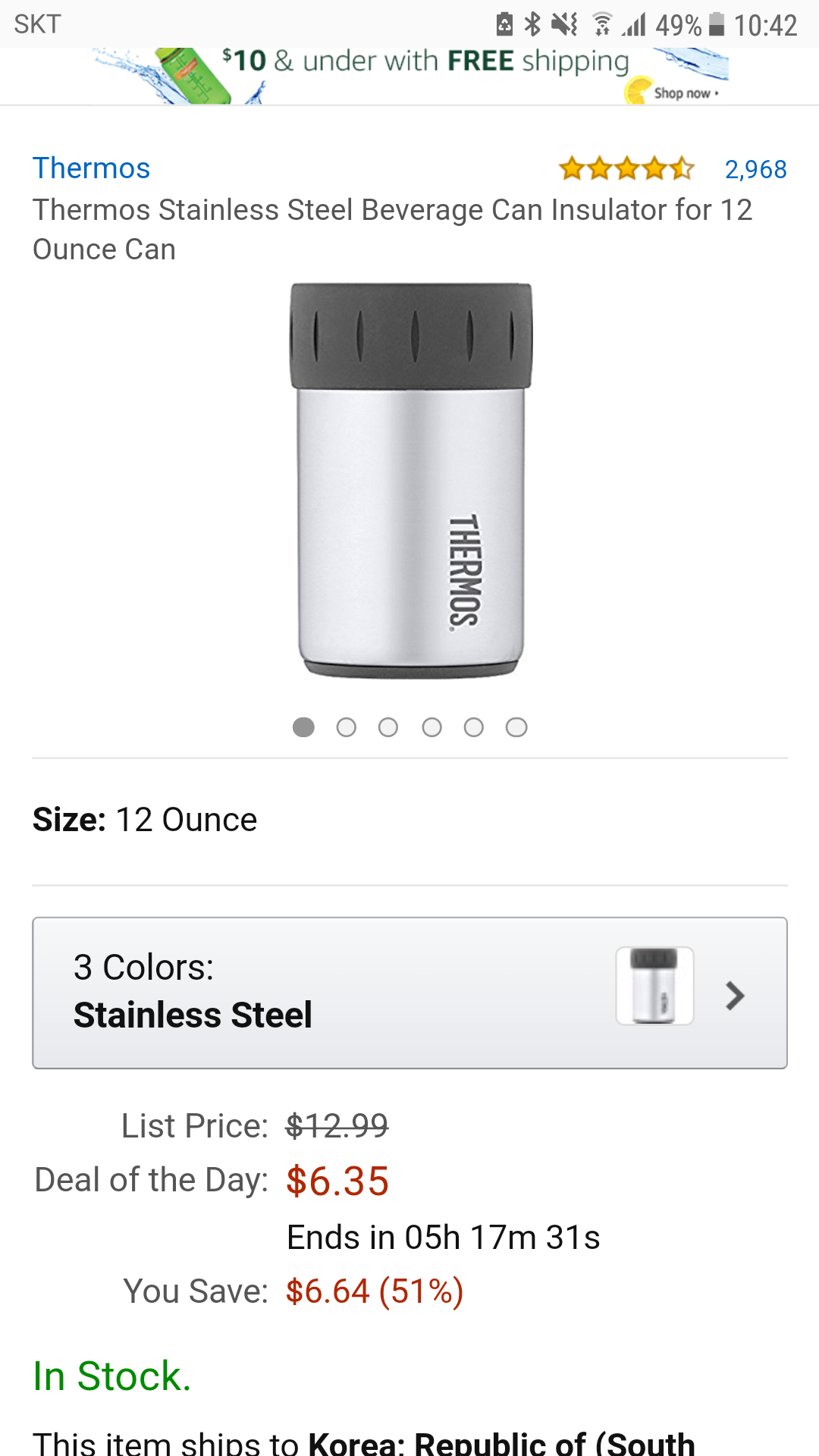Open the Thermos brand link
The width and height of the screenshot is (819, 1456).
tap(92, 168)
